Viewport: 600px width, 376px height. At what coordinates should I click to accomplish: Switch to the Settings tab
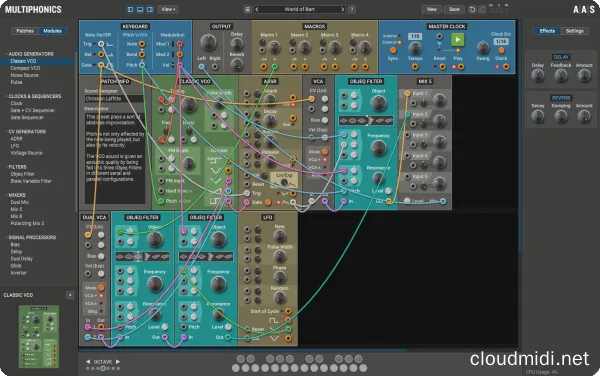574,31
